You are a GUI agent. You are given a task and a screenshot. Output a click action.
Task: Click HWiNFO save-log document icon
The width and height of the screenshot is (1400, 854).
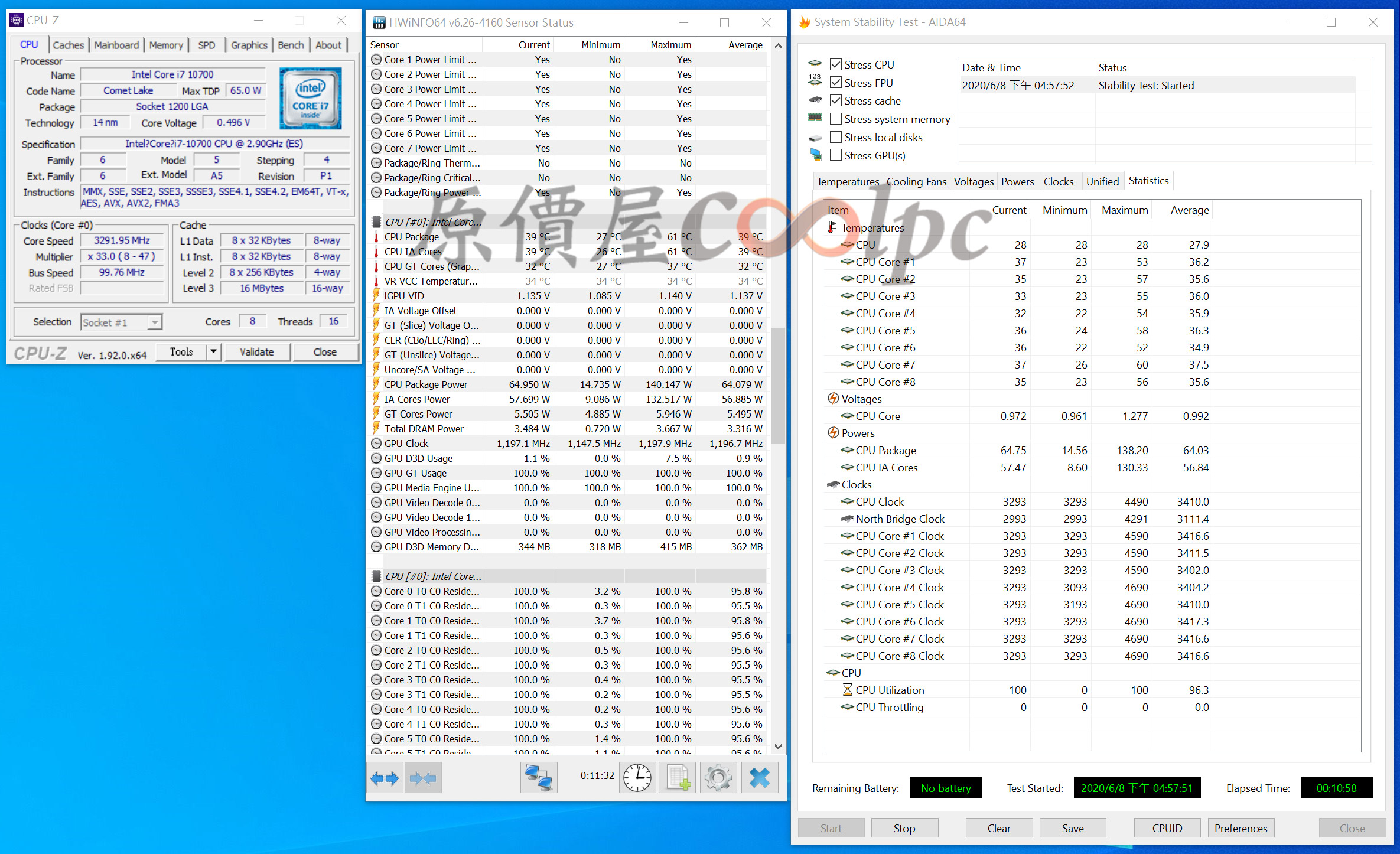pos(677,778)
